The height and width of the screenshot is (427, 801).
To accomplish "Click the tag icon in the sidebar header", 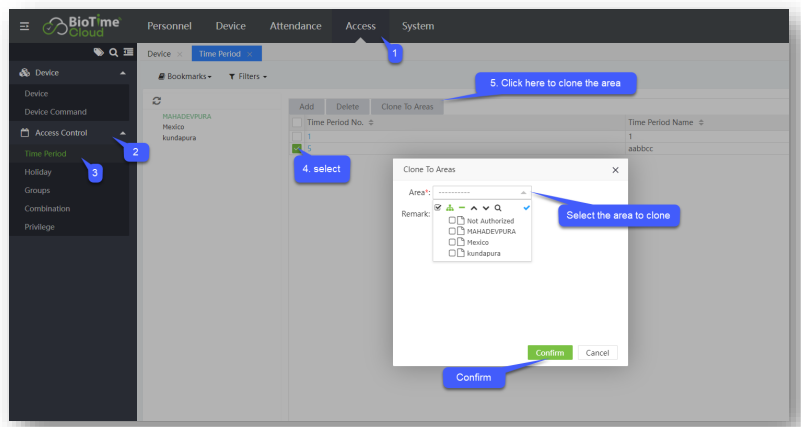I will [98, 53].
